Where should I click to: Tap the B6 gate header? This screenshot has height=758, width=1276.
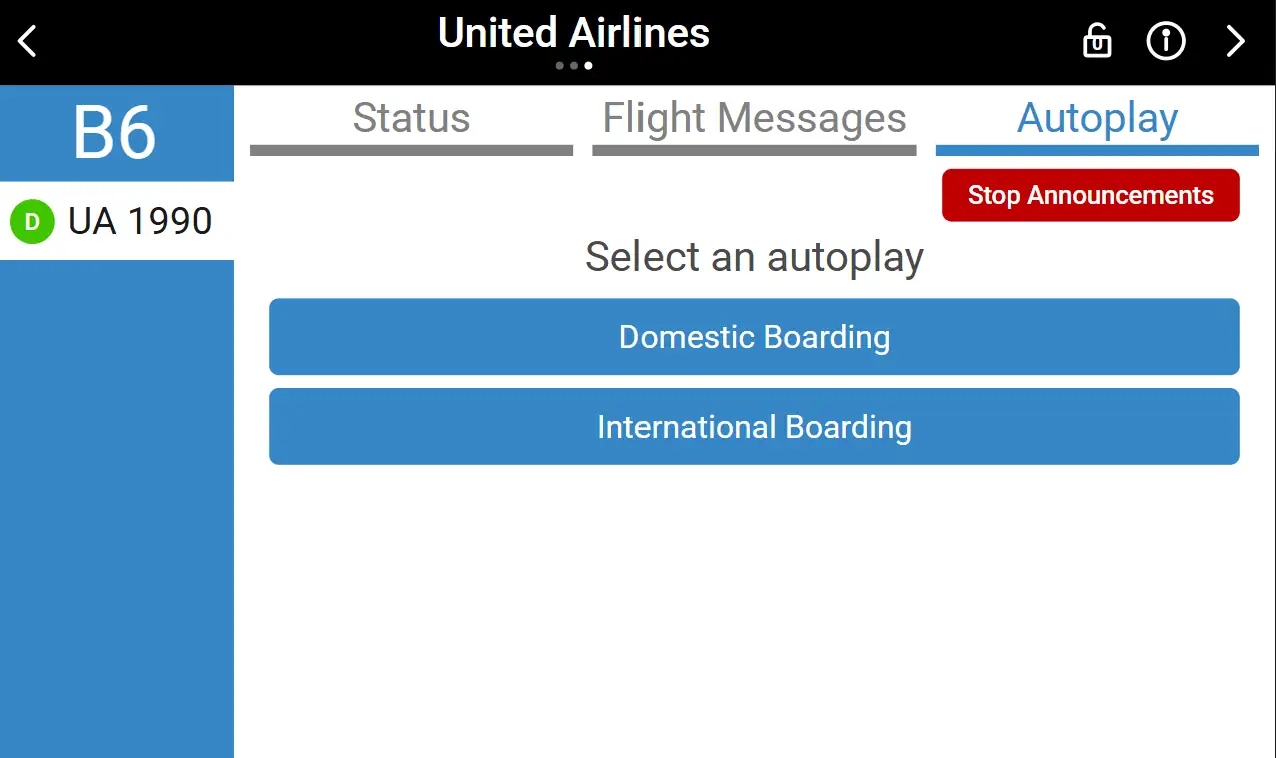116,133
